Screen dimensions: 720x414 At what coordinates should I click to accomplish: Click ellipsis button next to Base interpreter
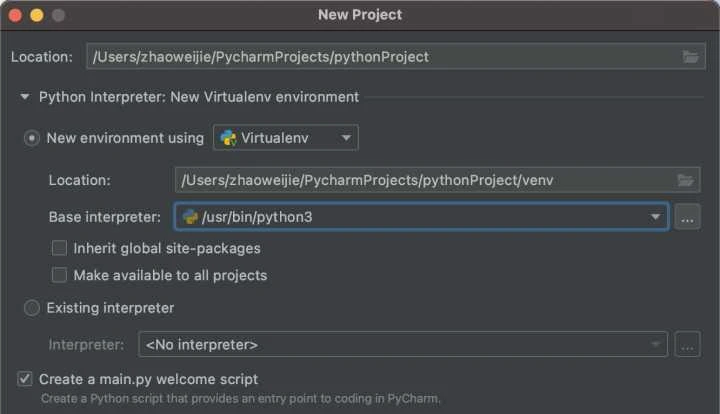(687, 217)
